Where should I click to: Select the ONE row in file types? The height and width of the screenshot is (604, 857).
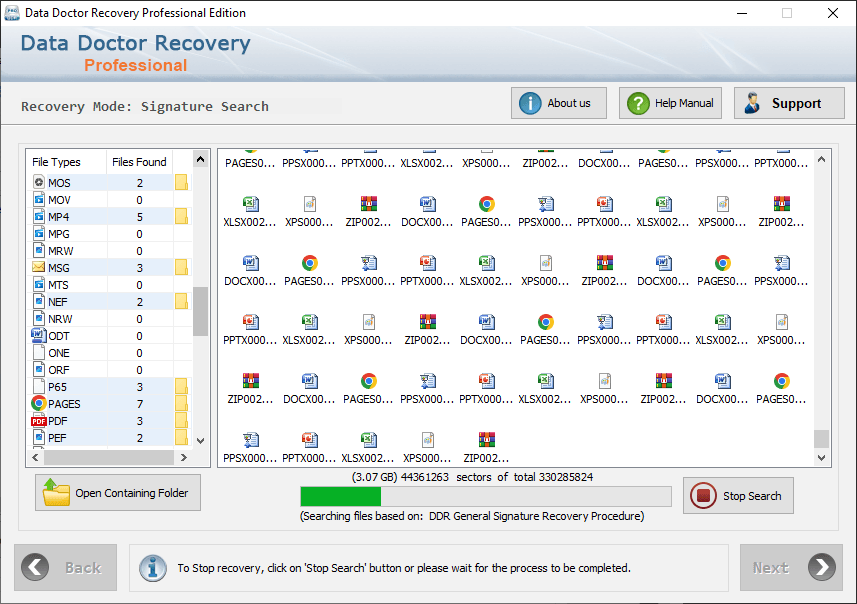click(x=109, y=353)
